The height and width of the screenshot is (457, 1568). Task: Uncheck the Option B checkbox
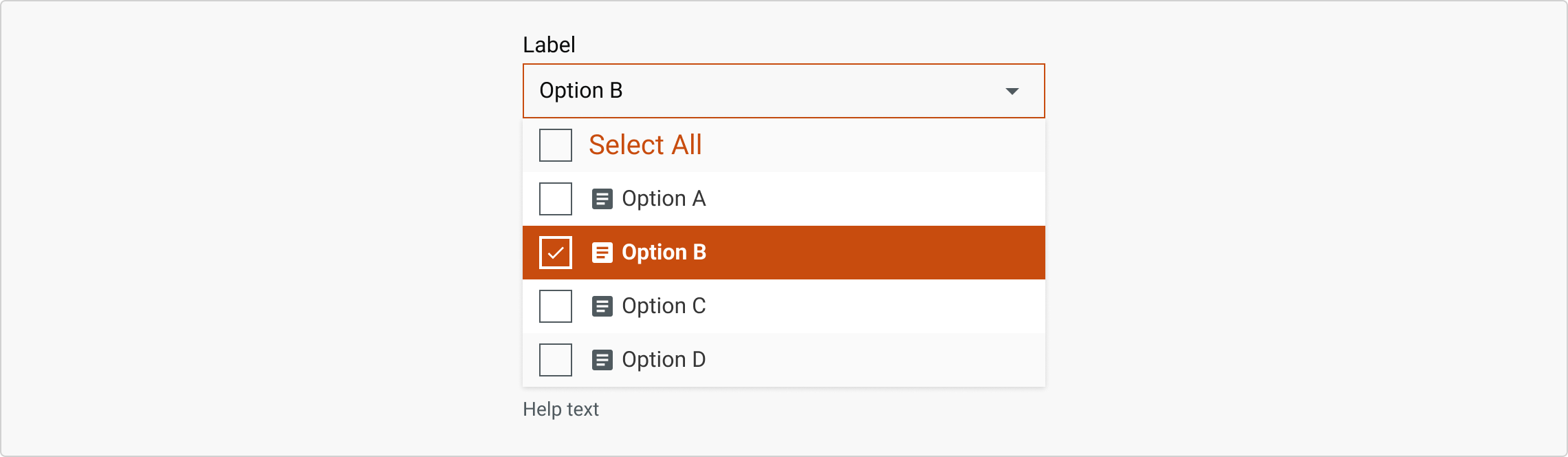pyautogui.click(x=556, y=253)
